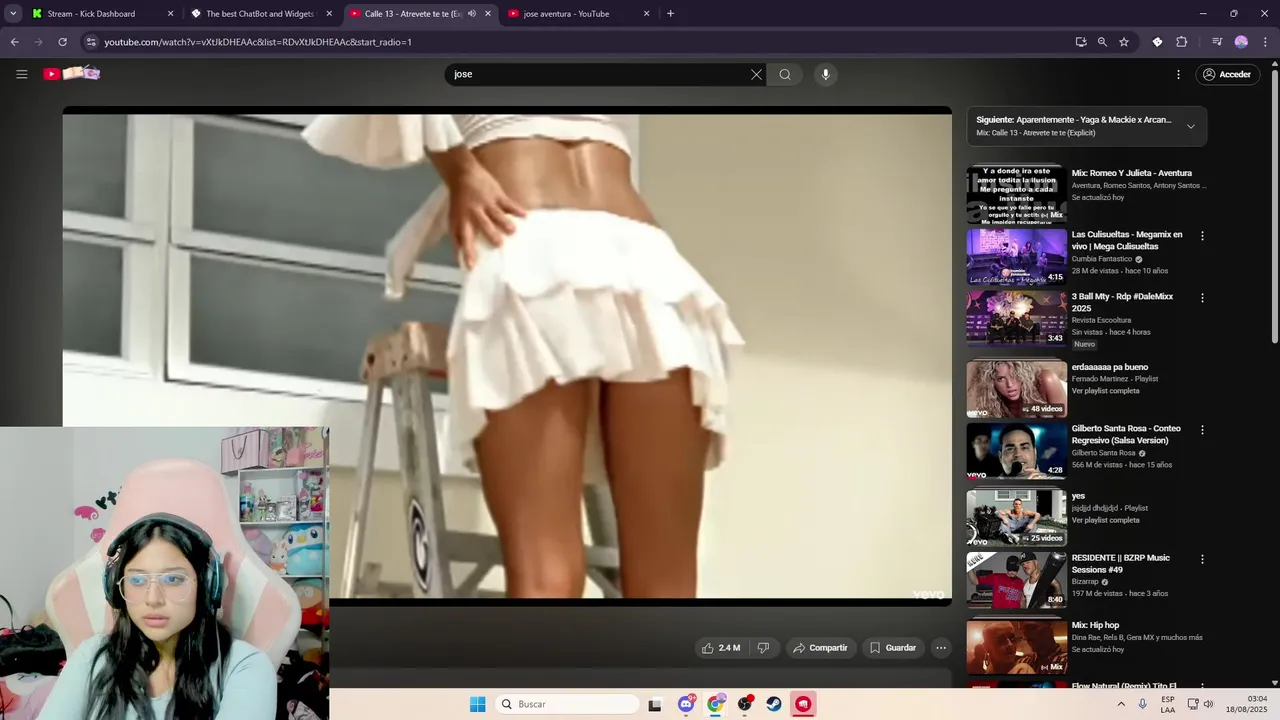Click Cumbia Fantastico channel name
The image size is (1280, 720).
[x=1102, y=259]
